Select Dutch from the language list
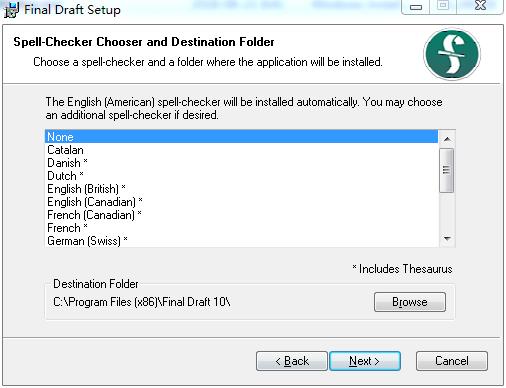The height and width of the screenshot is (388, 506). tap(241, 176)
